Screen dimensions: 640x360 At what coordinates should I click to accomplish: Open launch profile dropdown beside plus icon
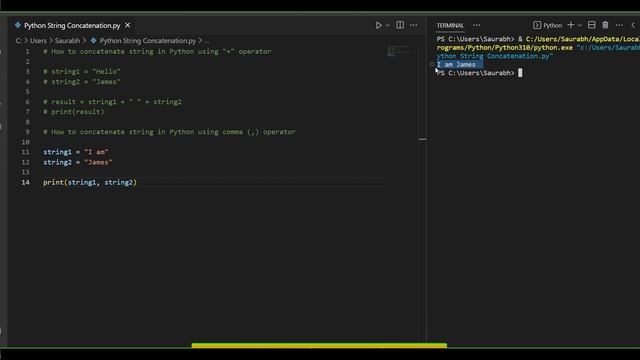[580, 25]
